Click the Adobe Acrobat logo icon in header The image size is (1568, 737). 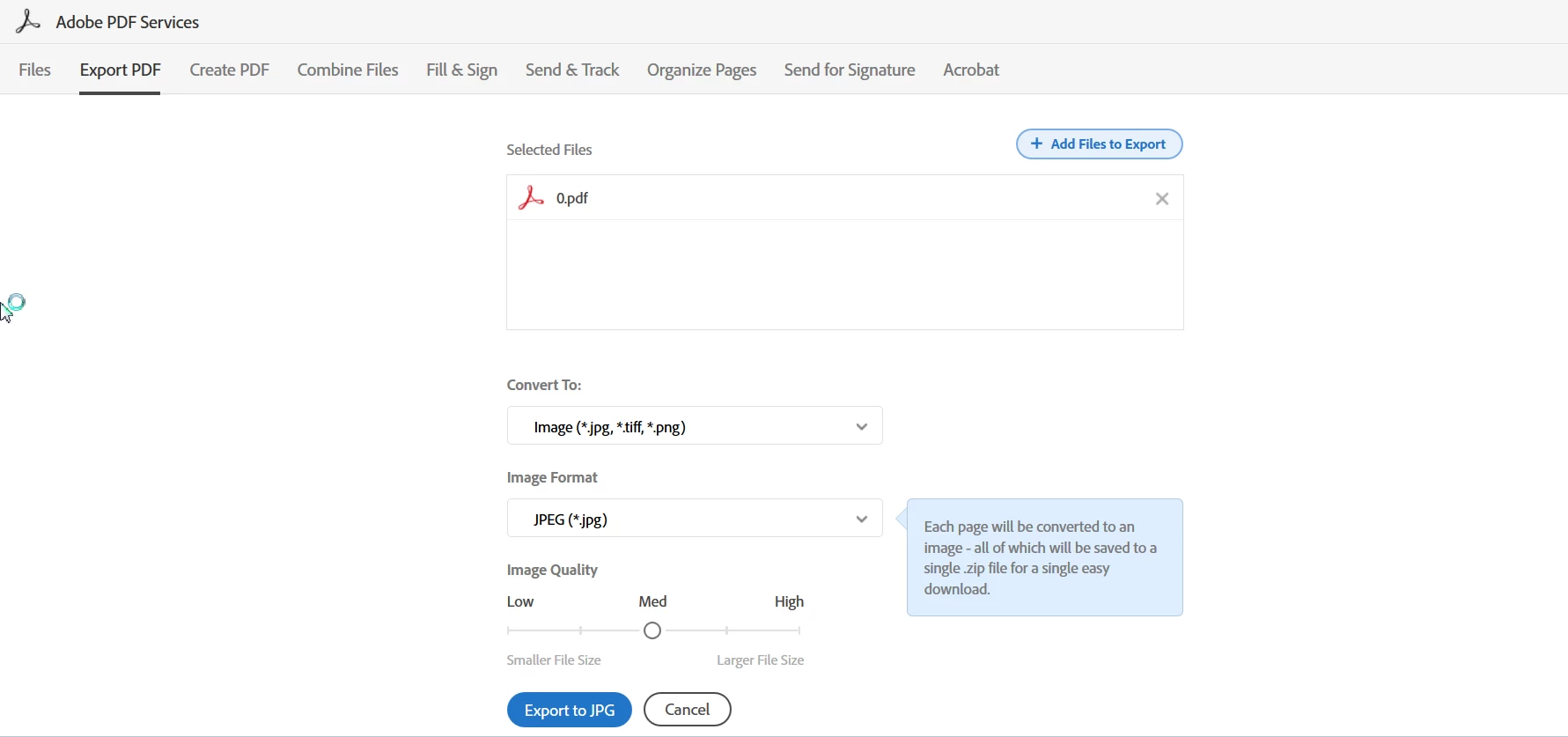coord(28,21)
